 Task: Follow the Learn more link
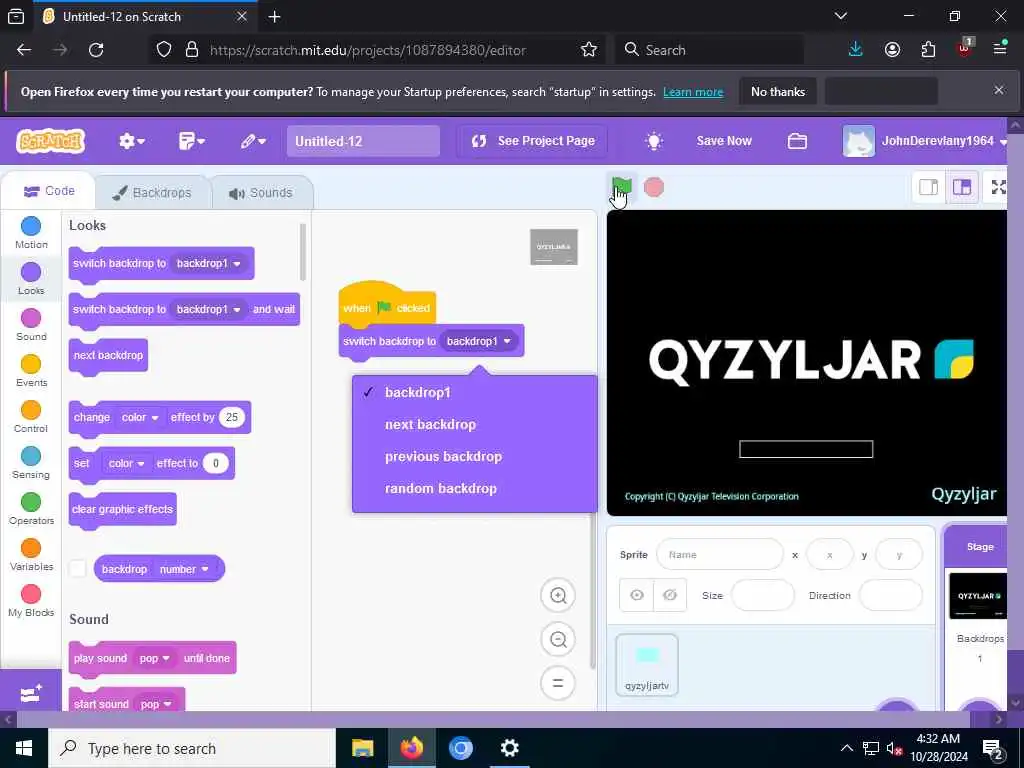tap(693, 92)
